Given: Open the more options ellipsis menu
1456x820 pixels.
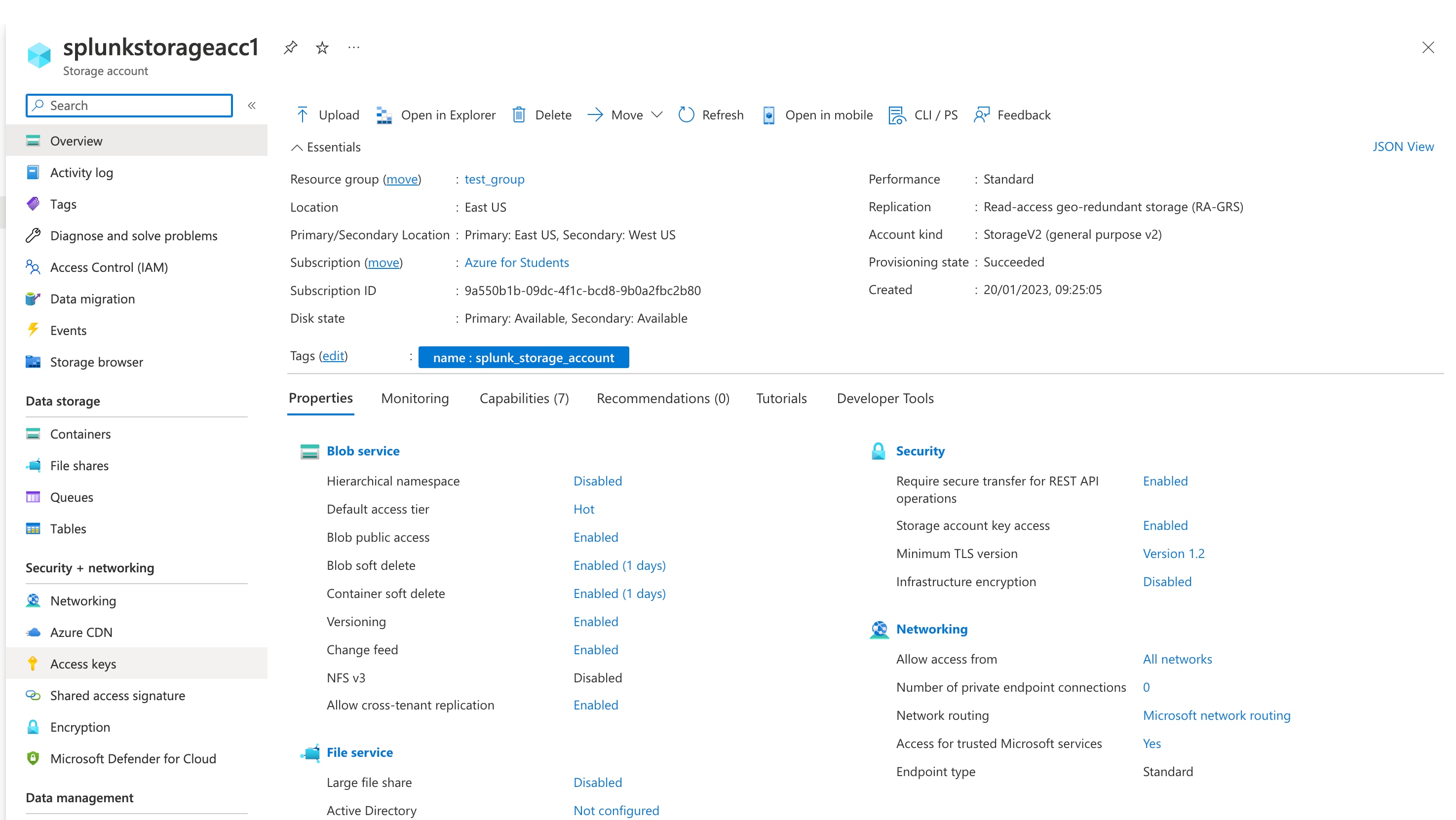Looking at the screenshot, I should pyautogui.click(x=354, y=47).
